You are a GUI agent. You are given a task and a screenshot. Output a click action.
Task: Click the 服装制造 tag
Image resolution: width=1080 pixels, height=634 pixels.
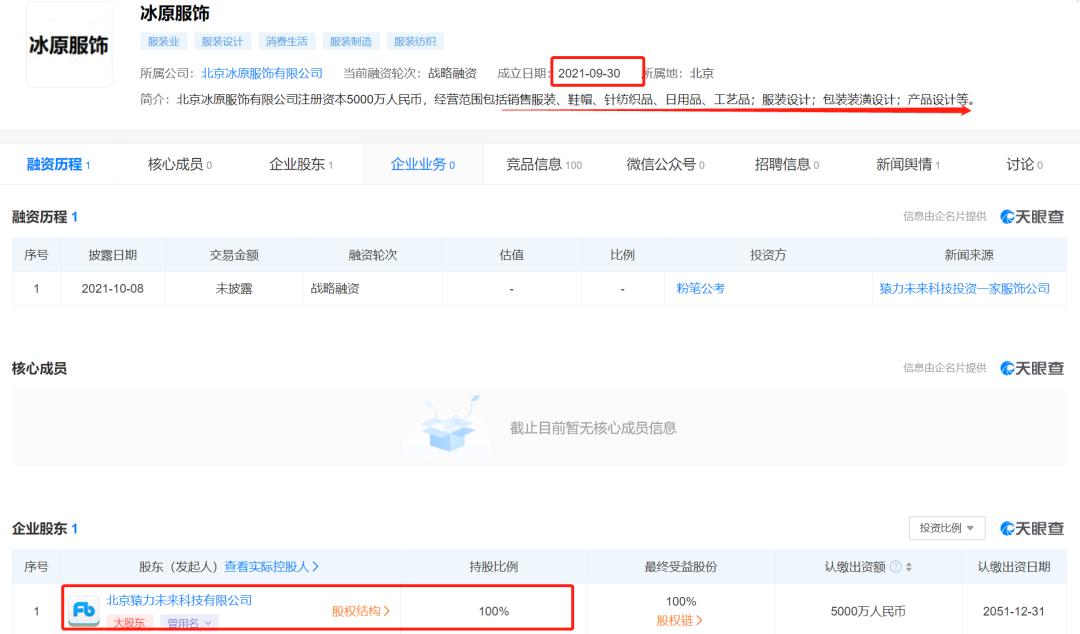click(351, 41)
